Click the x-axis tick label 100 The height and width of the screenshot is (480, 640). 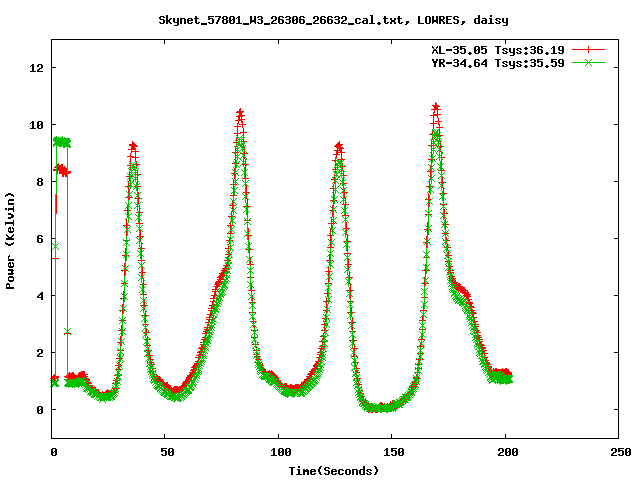click(281, 452)
